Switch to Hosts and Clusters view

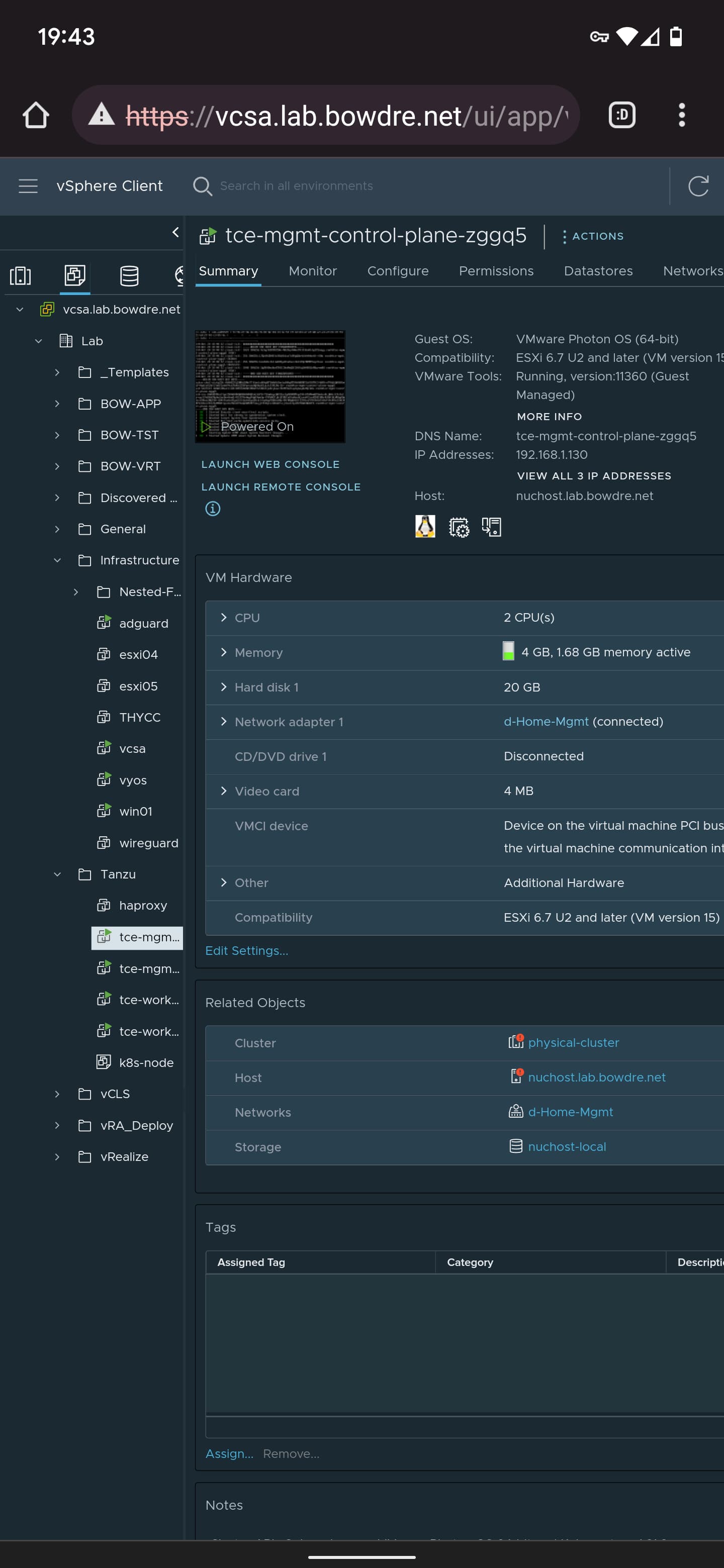point(20,276)
